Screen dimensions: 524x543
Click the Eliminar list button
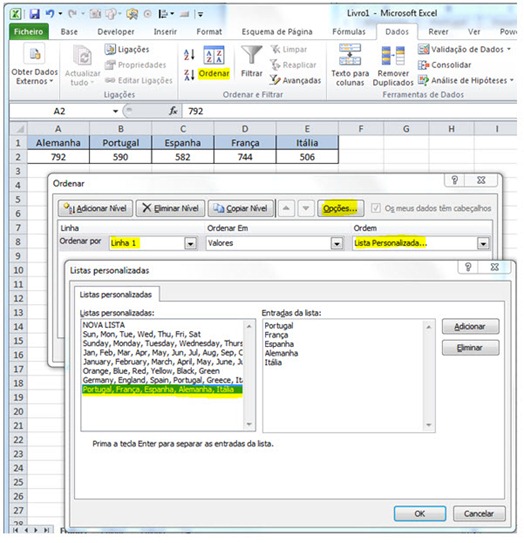coord(470,348)
